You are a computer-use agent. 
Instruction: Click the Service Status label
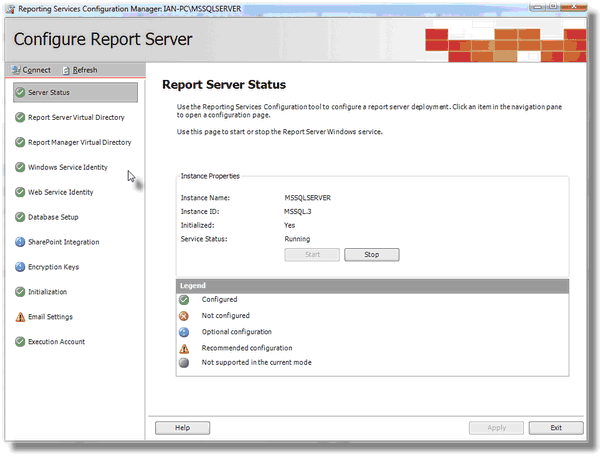pos(204,239)
